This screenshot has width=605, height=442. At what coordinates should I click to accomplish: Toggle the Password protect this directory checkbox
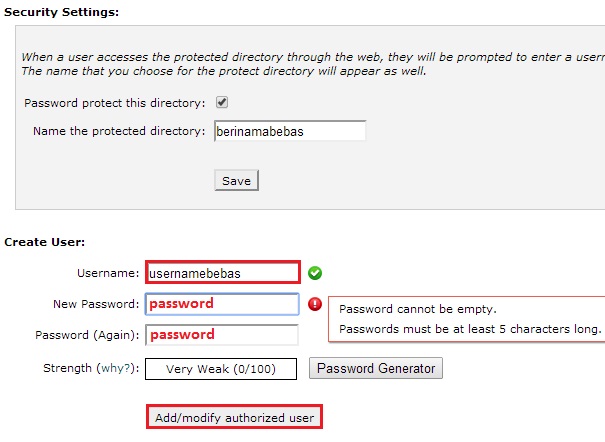point(222,102)
